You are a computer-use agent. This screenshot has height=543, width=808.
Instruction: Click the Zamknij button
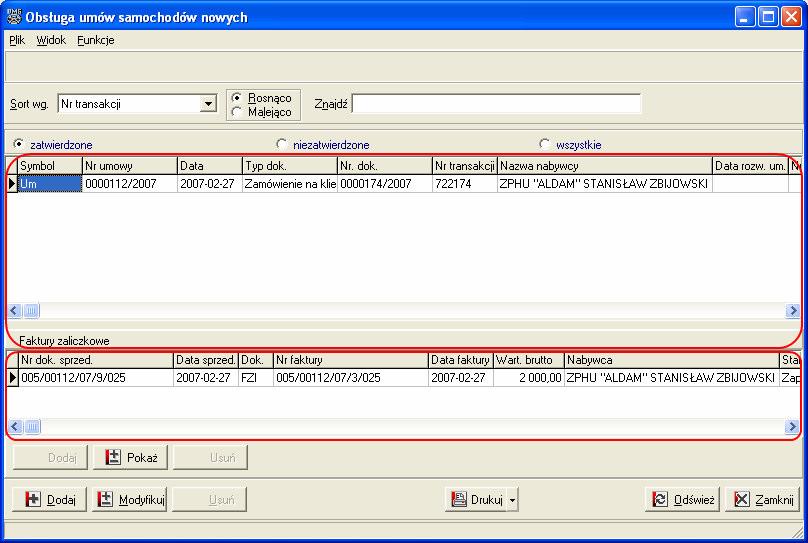click(762, 499)
